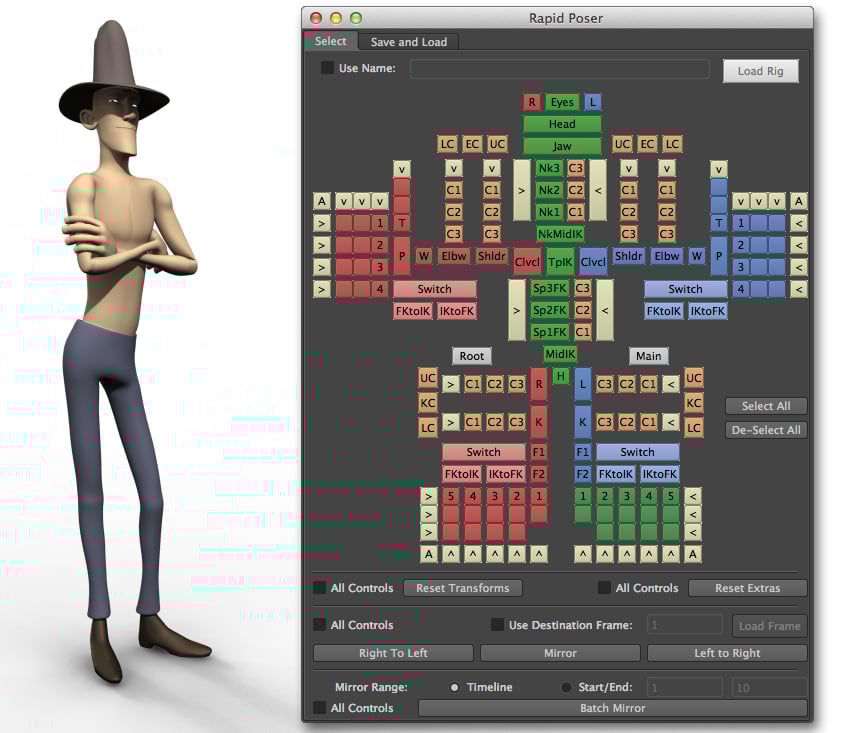Image resolution: width=855 pixels, height=733 pixels.
Task: Select the Nk3 neck control
Action: [549, 168]
